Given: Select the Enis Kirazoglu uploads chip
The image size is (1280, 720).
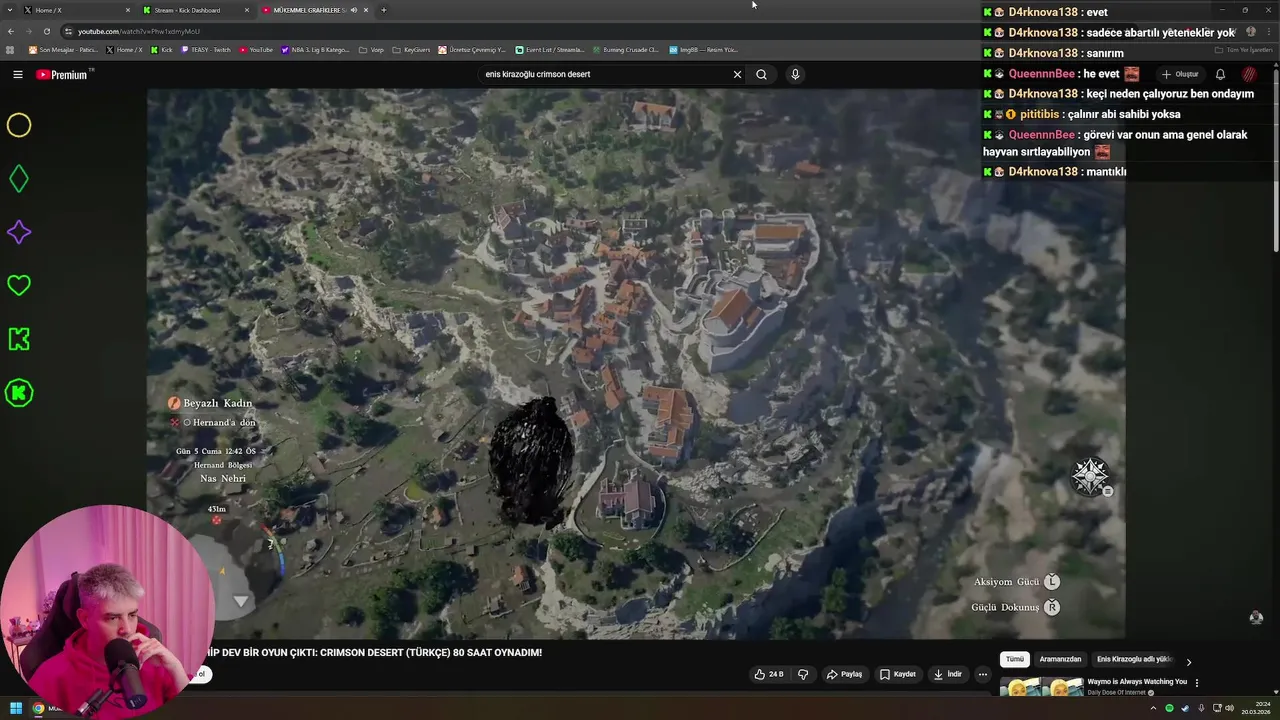Looking at the screenshot, I should [1134, 659].
